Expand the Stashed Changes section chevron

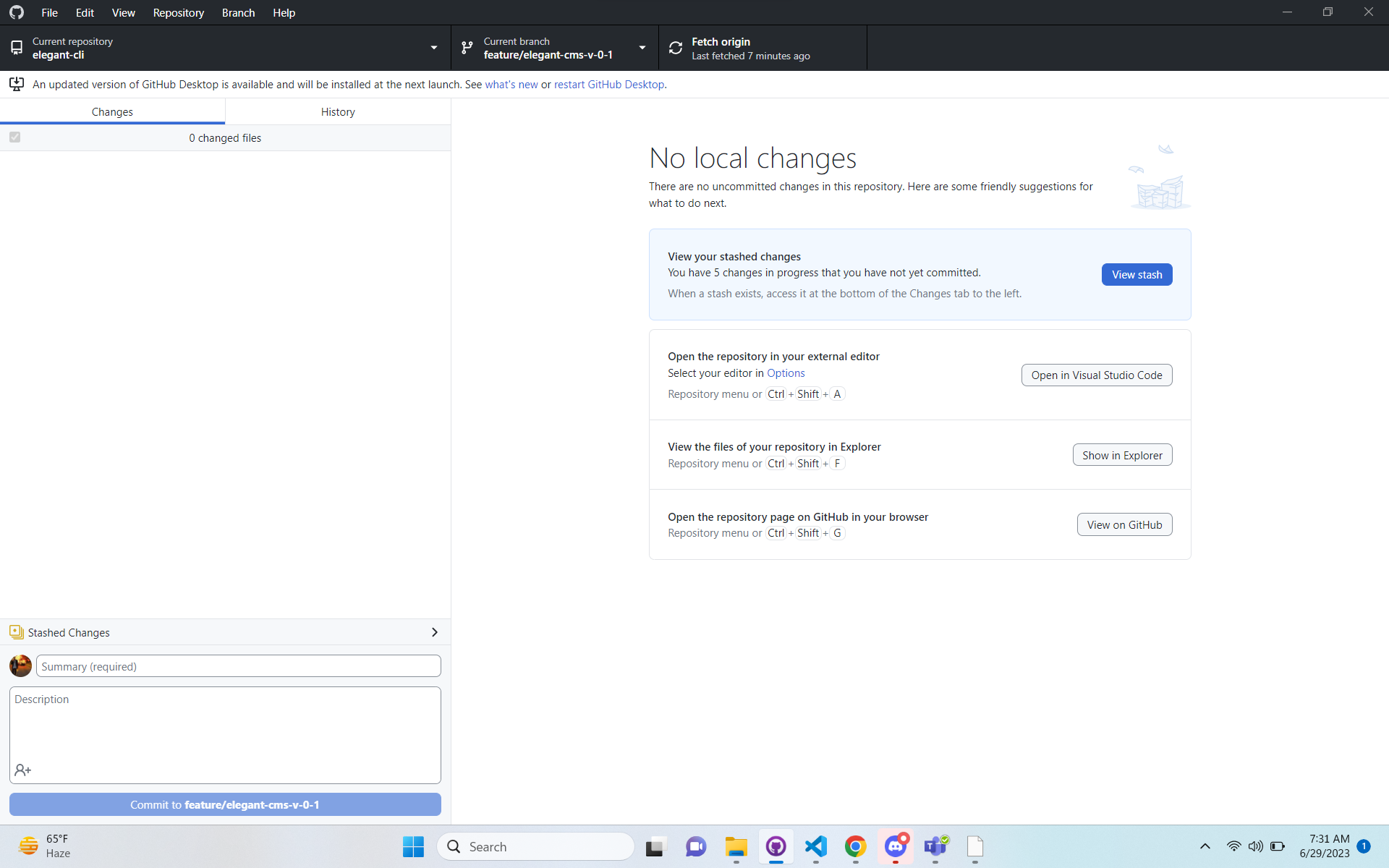(x=435, y=631)
